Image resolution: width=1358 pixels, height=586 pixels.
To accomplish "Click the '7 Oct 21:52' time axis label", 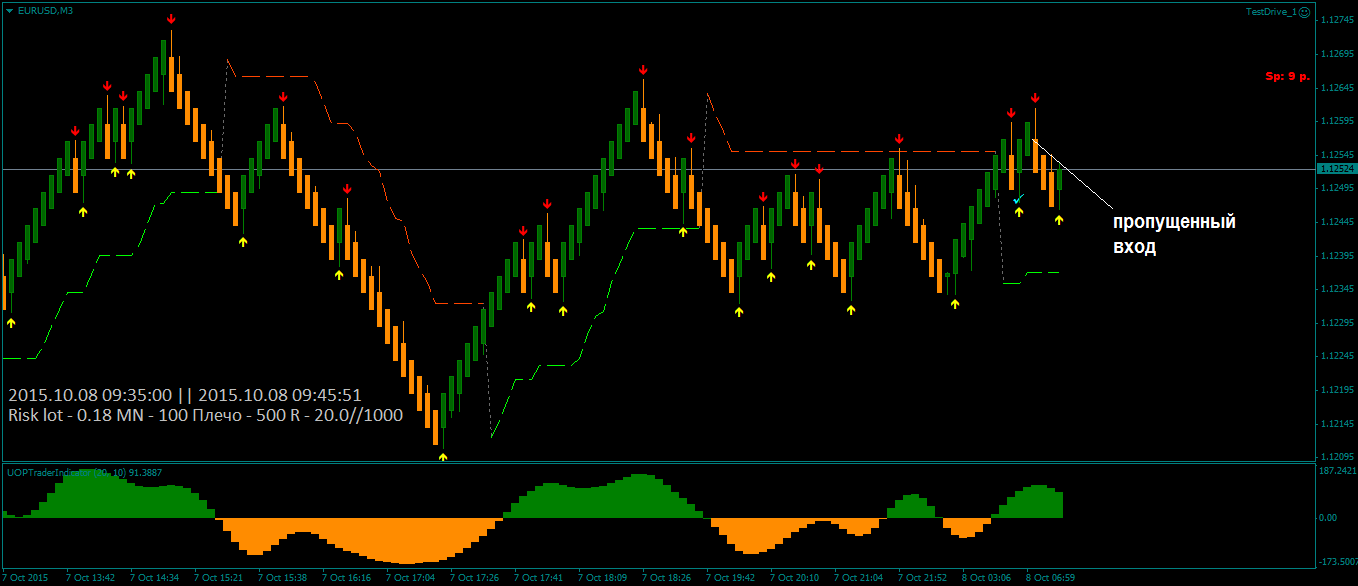I will point(922,578).
